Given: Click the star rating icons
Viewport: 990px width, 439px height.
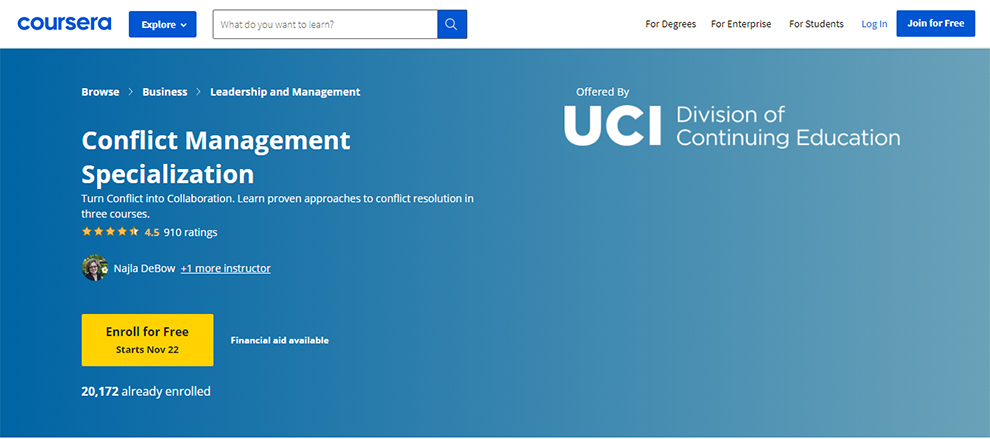Looking at the screenshot, I should click(110, 232).
